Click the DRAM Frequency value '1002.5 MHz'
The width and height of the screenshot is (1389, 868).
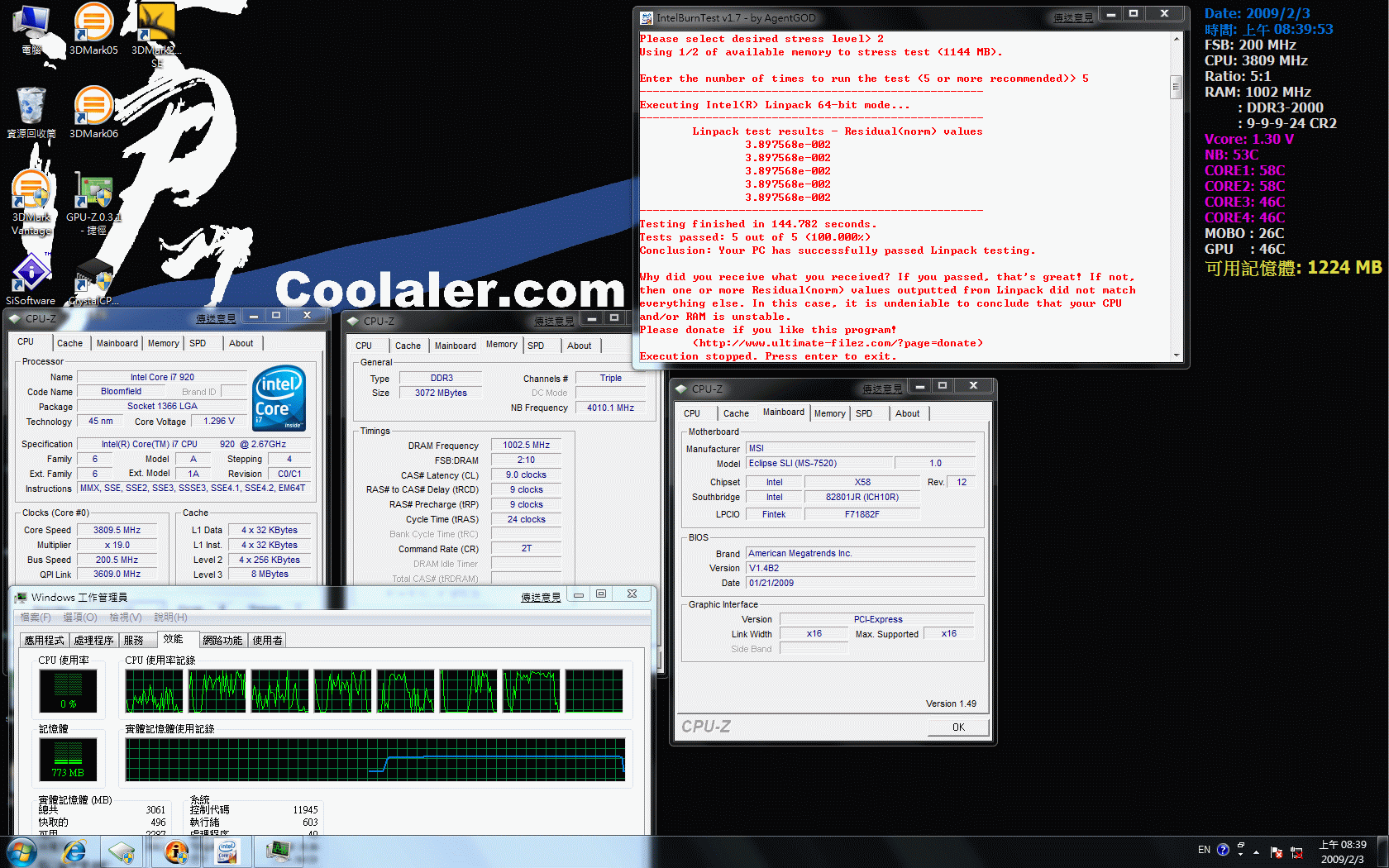point(527,445)
